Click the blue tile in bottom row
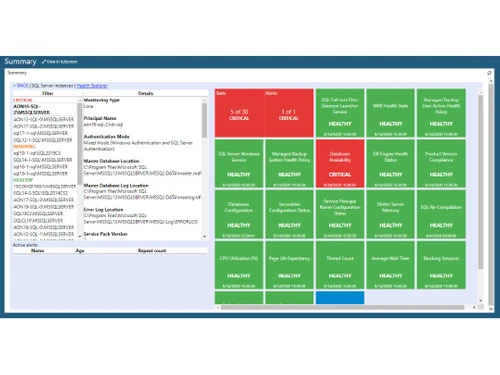 tap(340, 298)
